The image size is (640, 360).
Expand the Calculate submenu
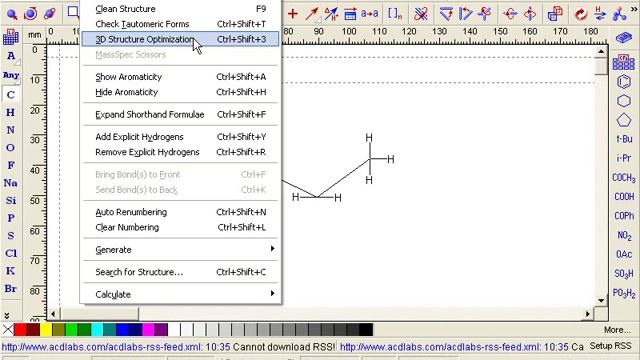(x=180, y=294)
